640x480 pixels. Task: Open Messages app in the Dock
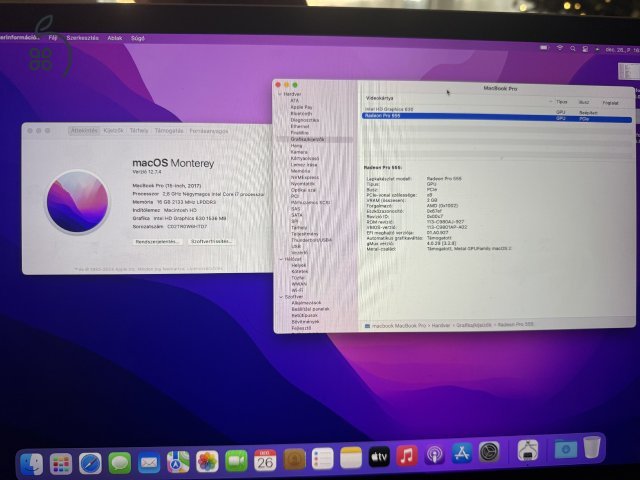[120, 463]
